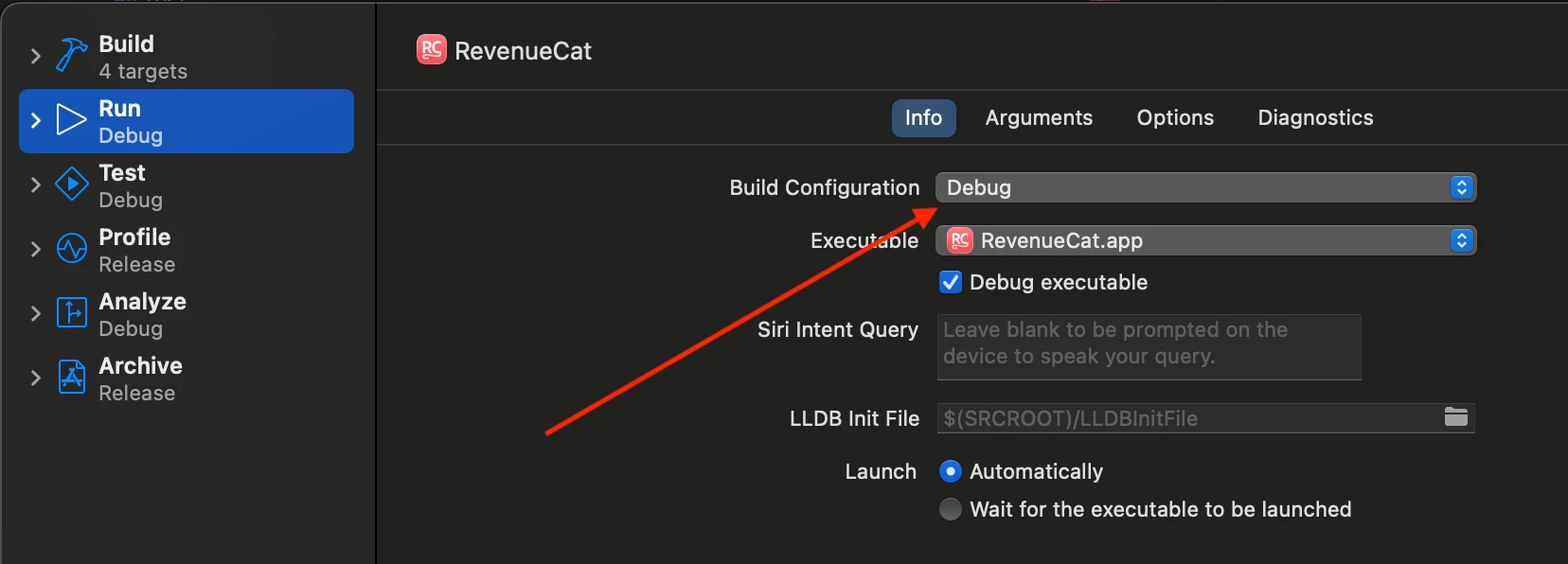This screenshot has height=564, width=1568.
Task: Click the Test diamond icon
Action: point(71,185)
